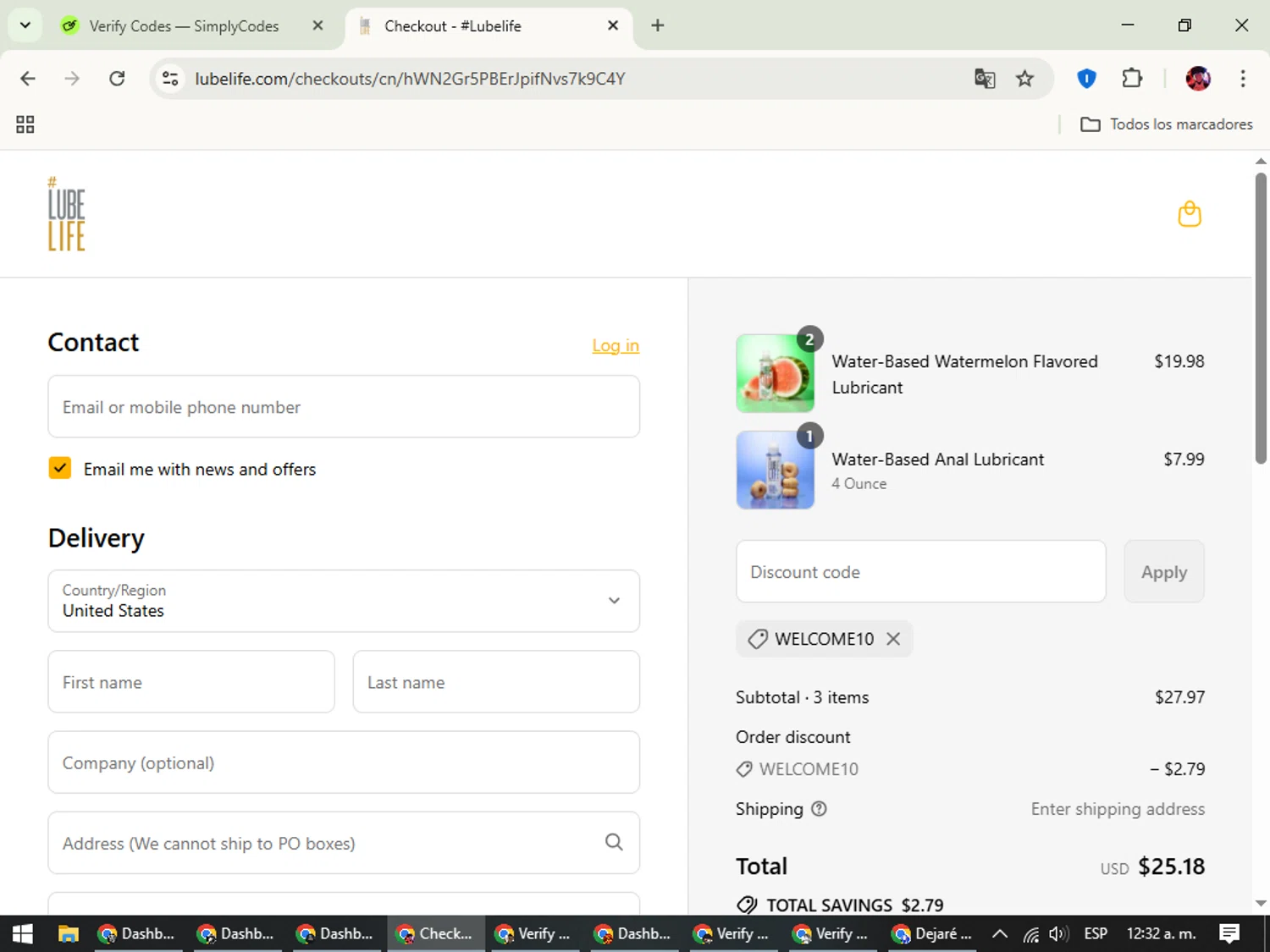Click the TOTAL SAVINGS $2.79 text
Image resolution: width=1270 pixels, height=952 pixels.
(x=855, y=905)
